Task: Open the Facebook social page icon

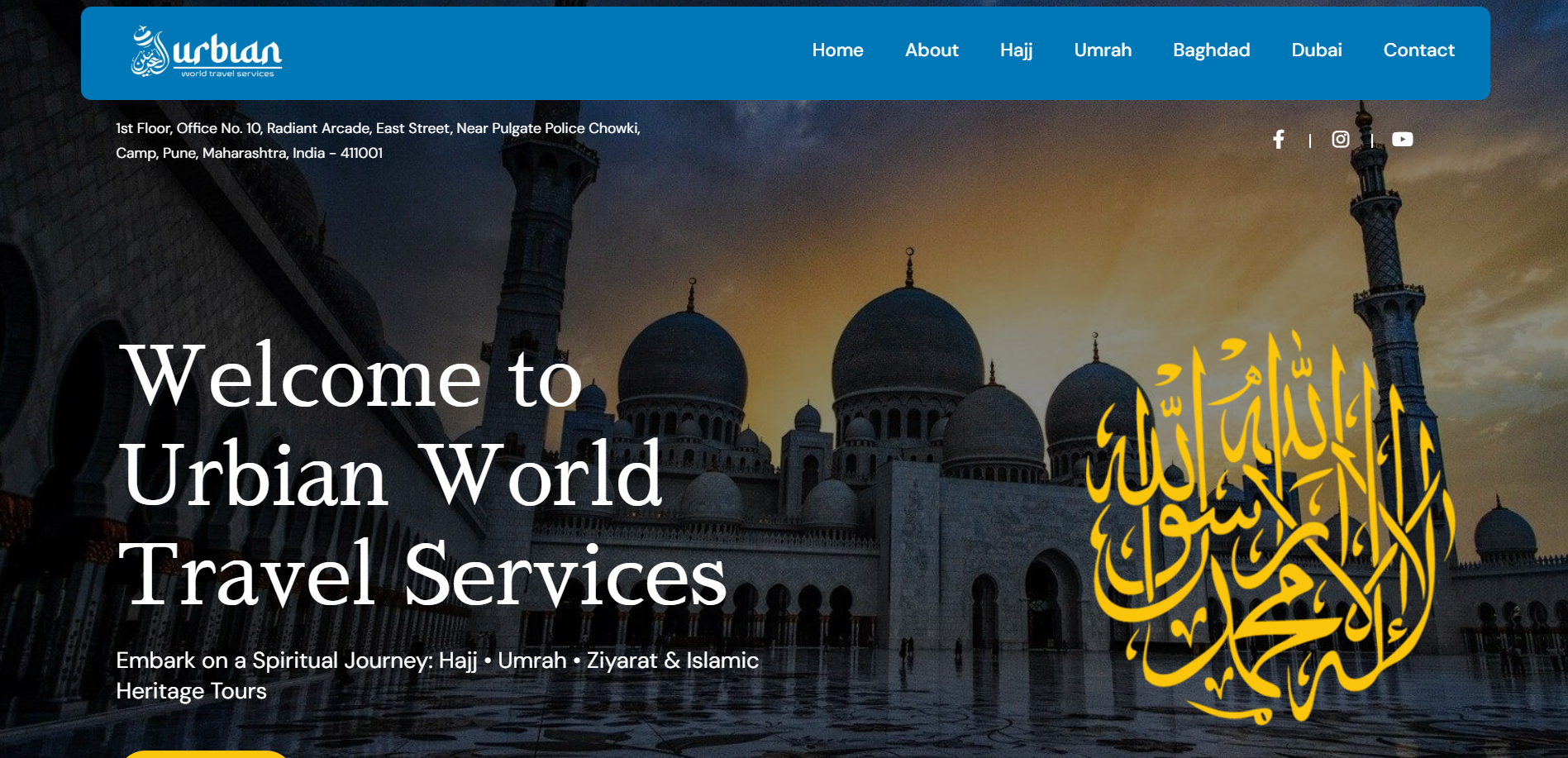Action: 1279,140
